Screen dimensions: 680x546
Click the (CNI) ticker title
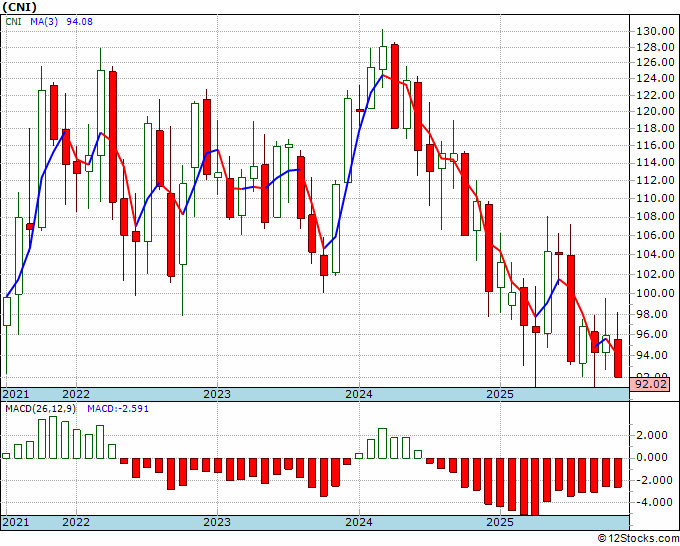pyautogui.click(x=20, y=7)
